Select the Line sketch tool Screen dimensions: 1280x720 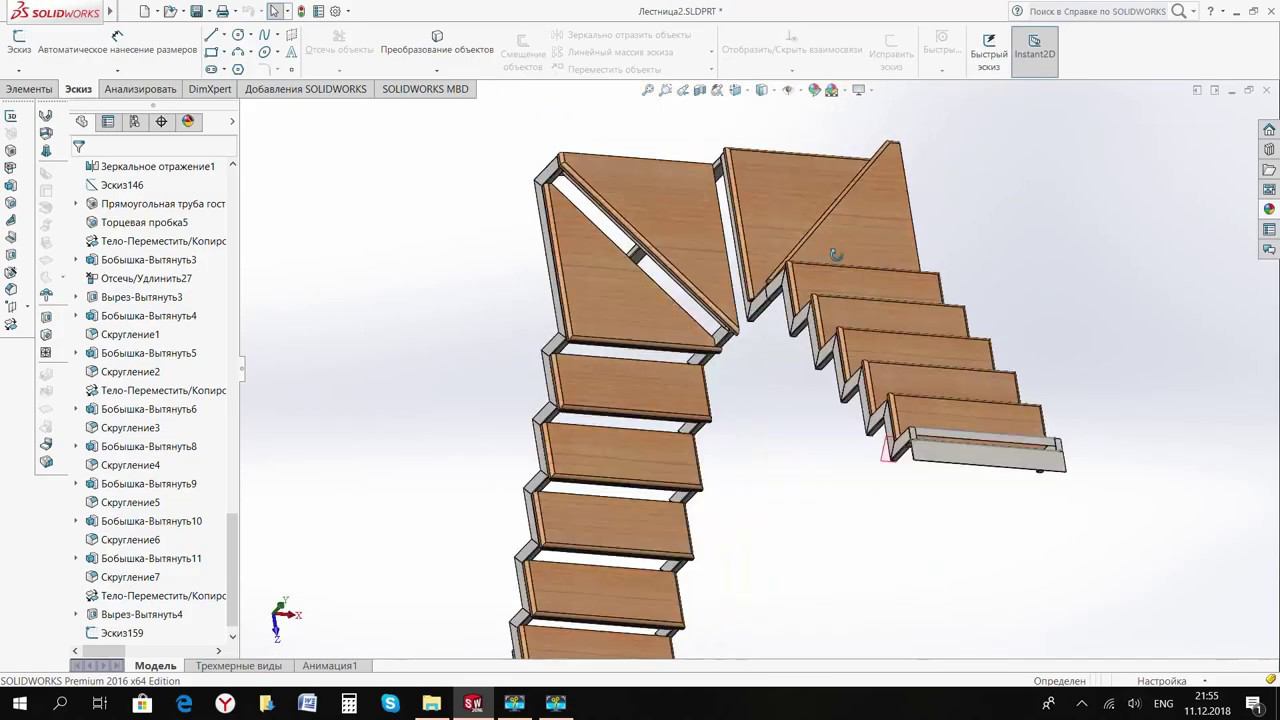(211, 35)
